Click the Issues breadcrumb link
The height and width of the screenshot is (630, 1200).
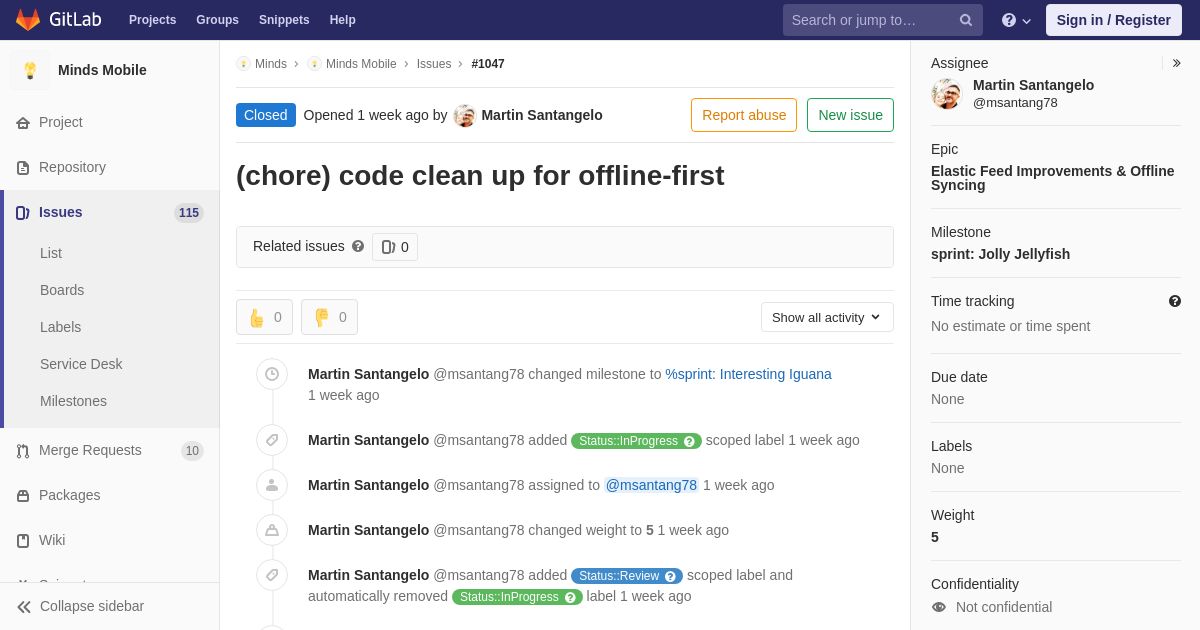point(434,64)
